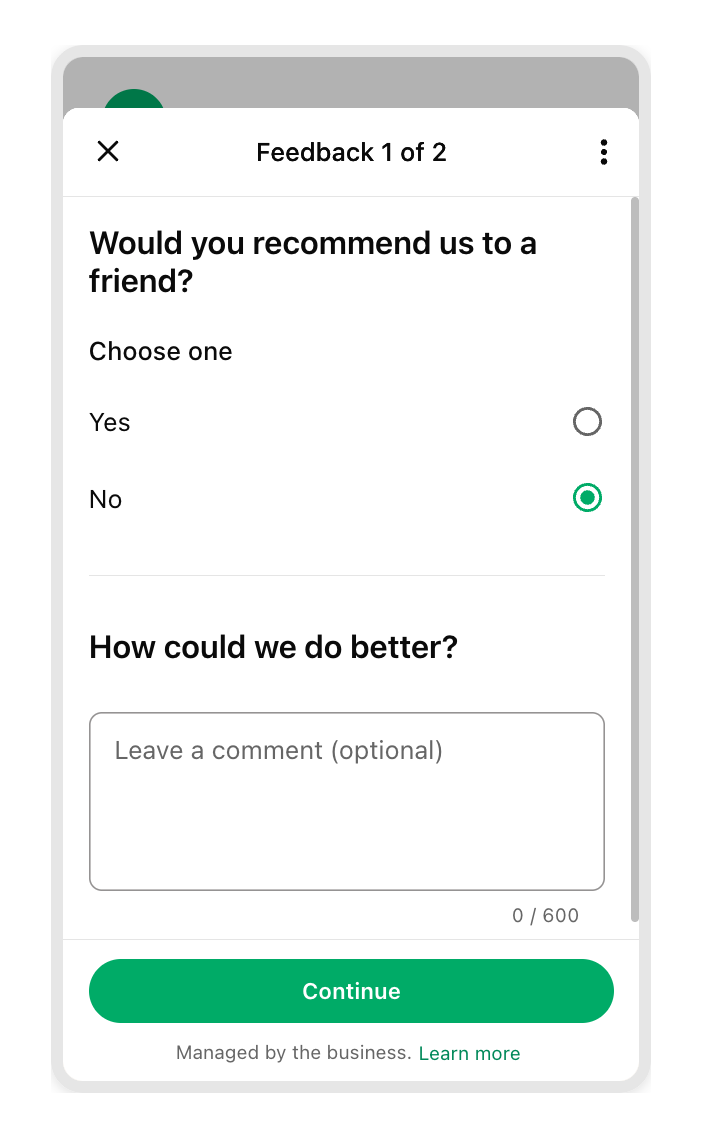Open the three-dot more options menu
The height and width of the screenshot is (1144, 702).
(603, 152)
